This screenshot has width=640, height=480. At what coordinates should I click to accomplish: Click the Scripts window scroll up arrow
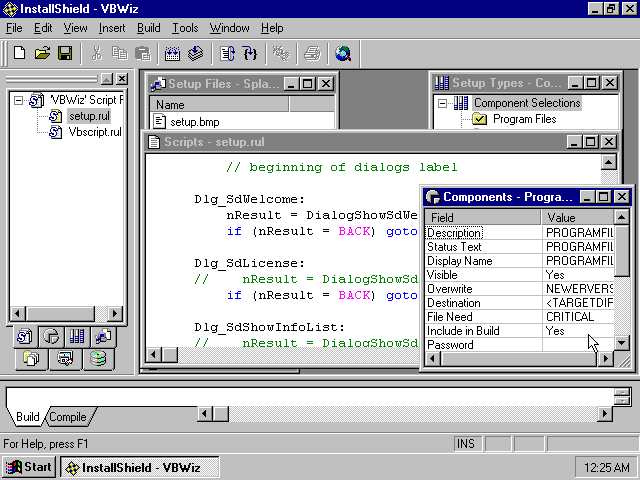[x=609, y=162]
